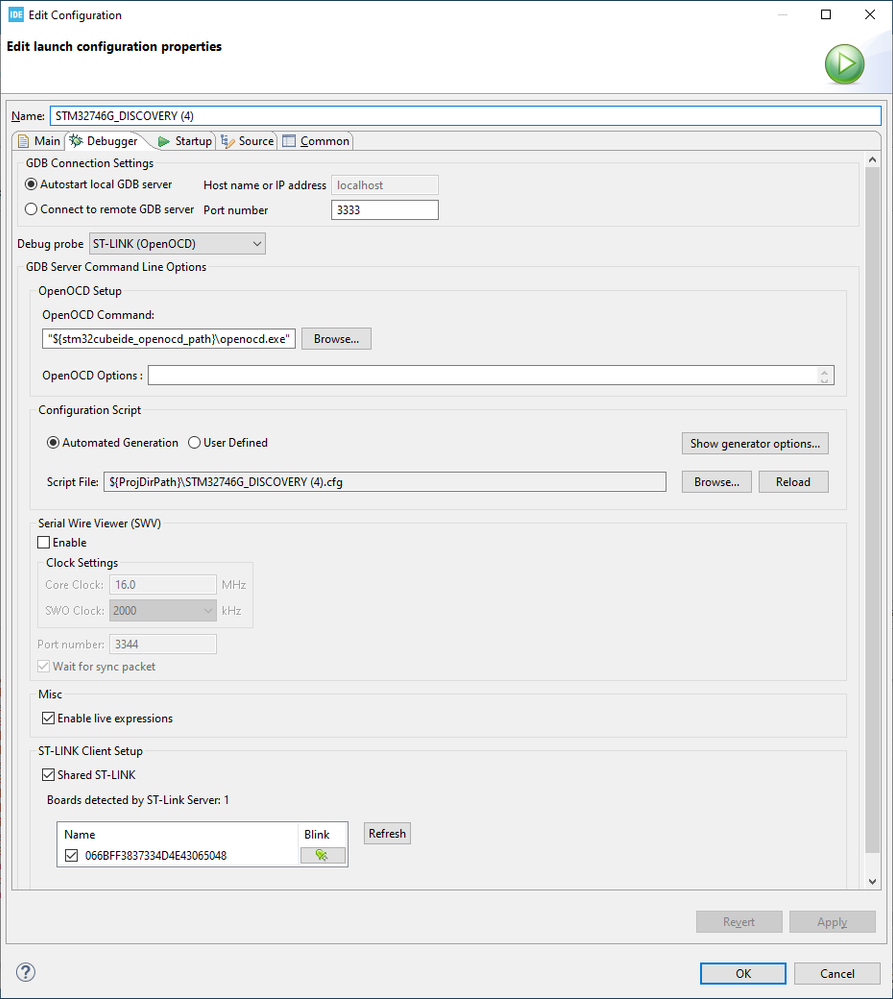The image size is (893, 999).
Task: Refresh detected ST-Link boards
Action: coord(387,833)
